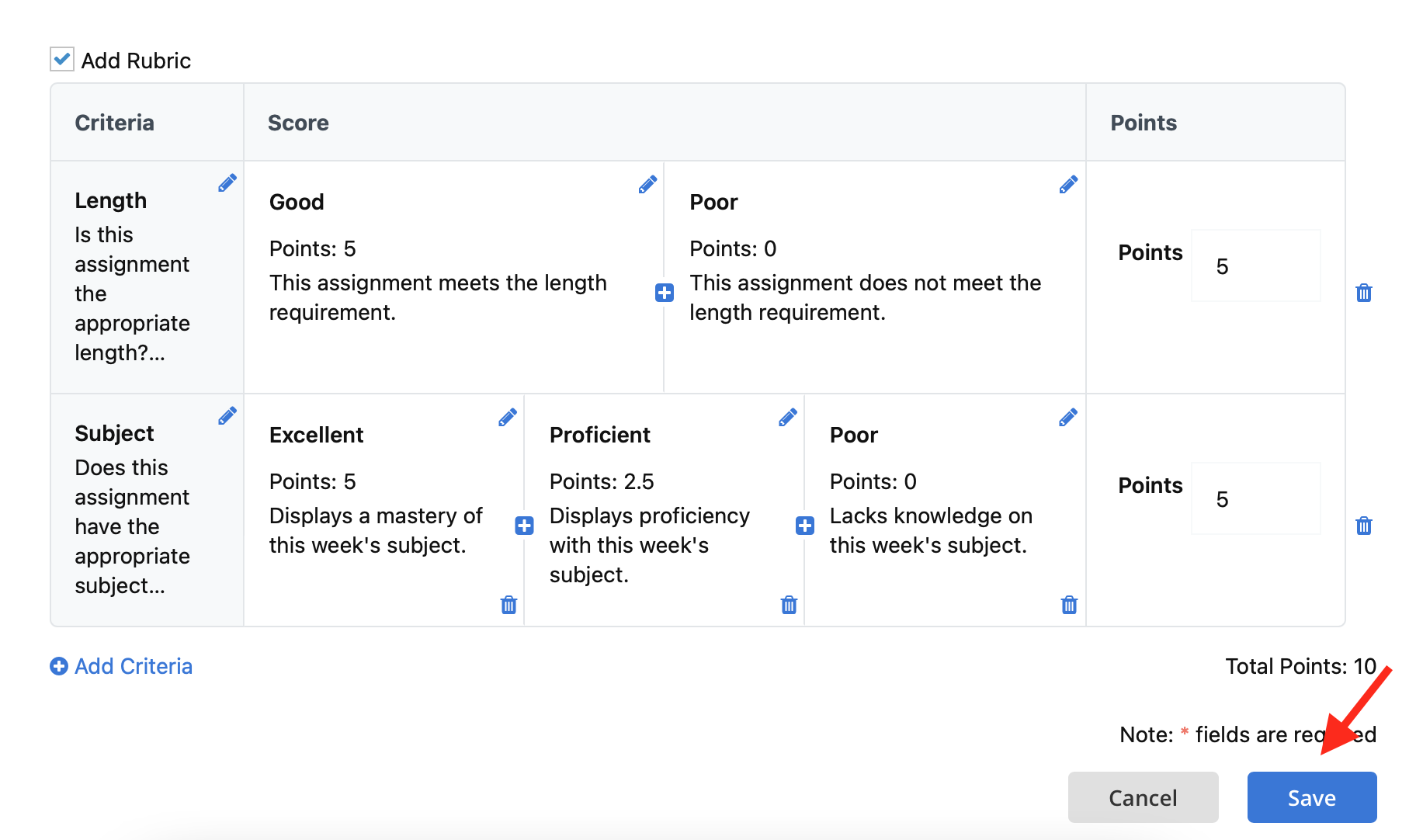Screen dimensions: 1416x840
Task: Click the Subject row Points input field
Action: click(x=1256, y=498)
